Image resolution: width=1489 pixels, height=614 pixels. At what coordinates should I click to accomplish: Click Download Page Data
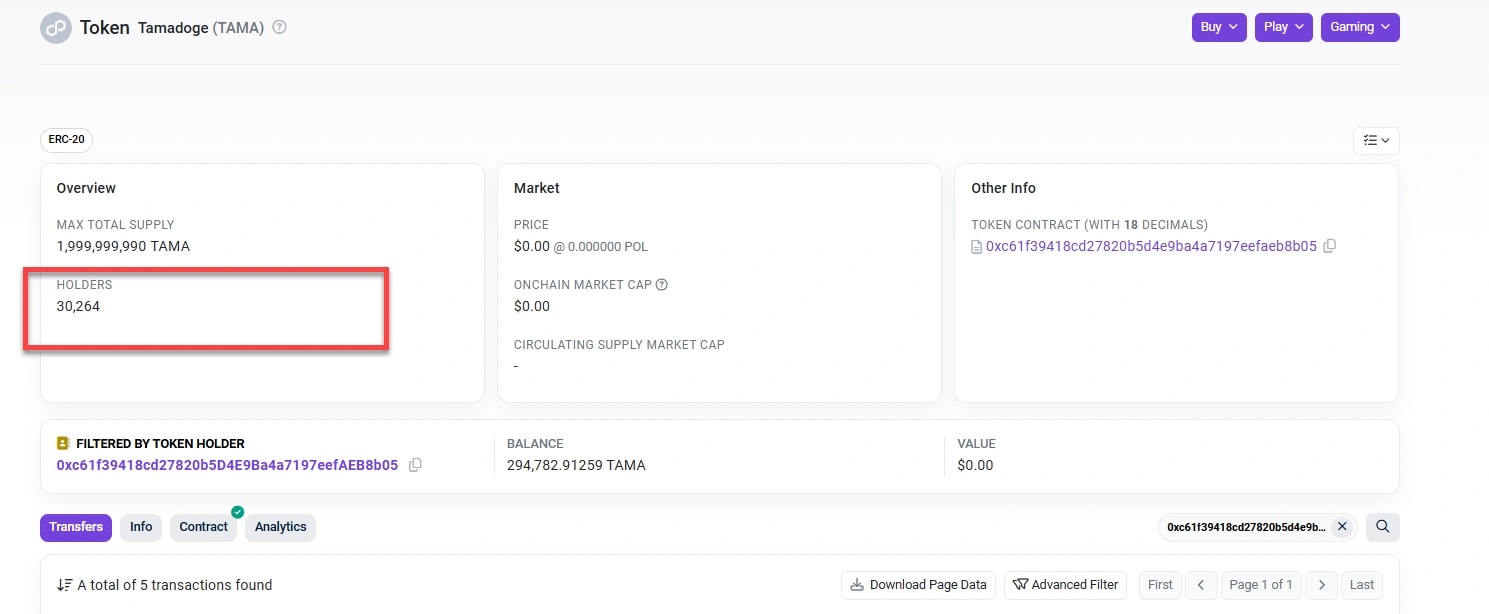pos(917,584)
